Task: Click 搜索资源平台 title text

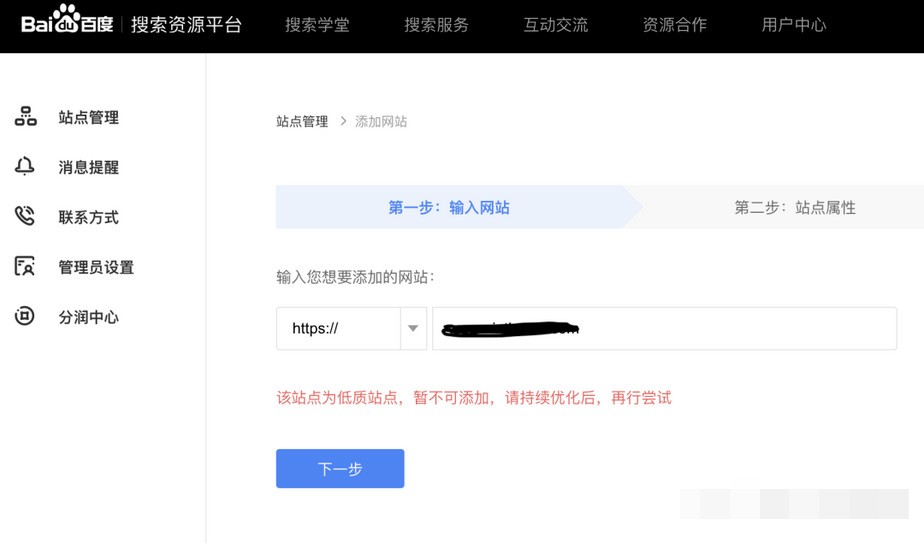Action: click(186, 25)
